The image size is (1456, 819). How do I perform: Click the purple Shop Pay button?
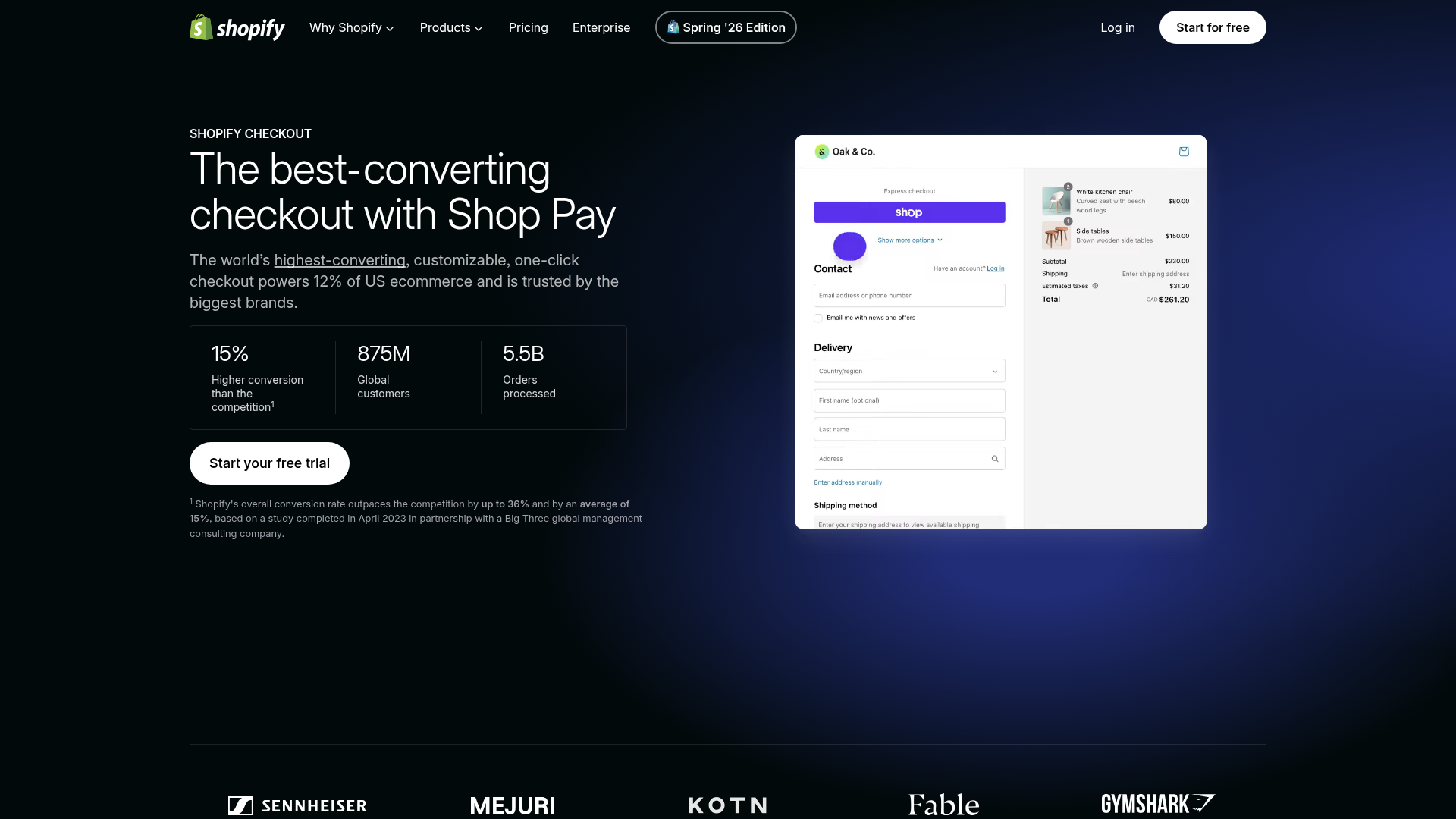(909, 212)
